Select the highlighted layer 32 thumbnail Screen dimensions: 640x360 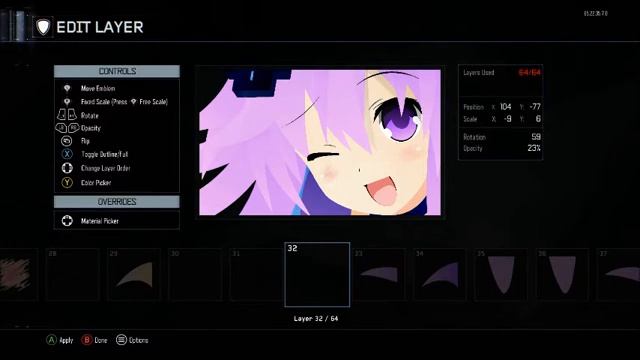[317, 274]
